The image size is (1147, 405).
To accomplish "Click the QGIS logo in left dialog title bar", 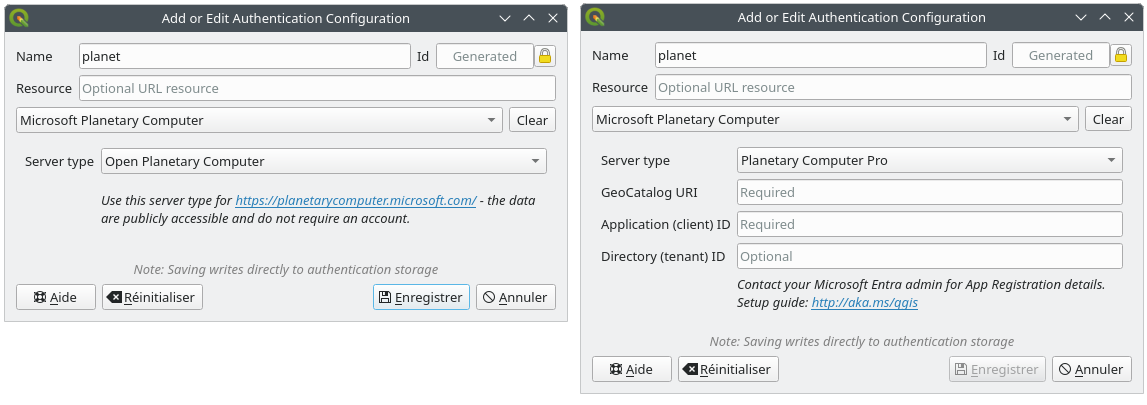I will (20, 18).
